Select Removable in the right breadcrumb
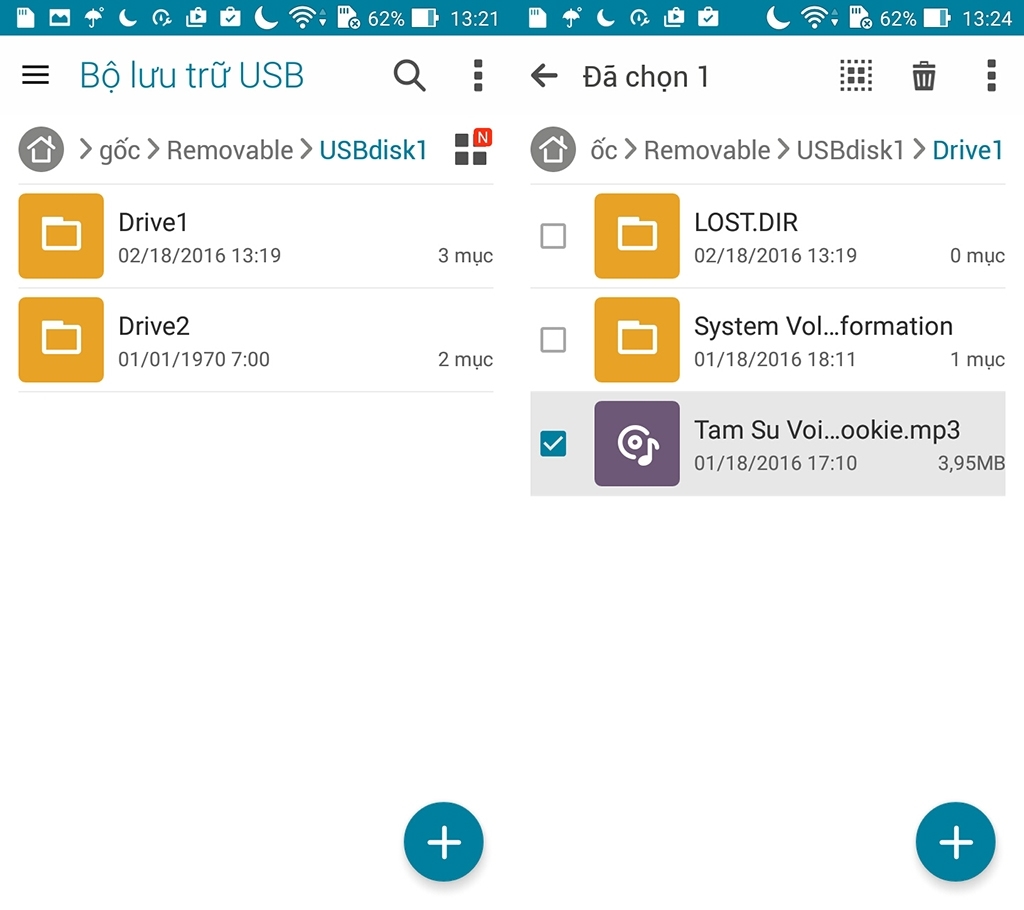Screen dimensions: 1024x910 coord(707,150)
